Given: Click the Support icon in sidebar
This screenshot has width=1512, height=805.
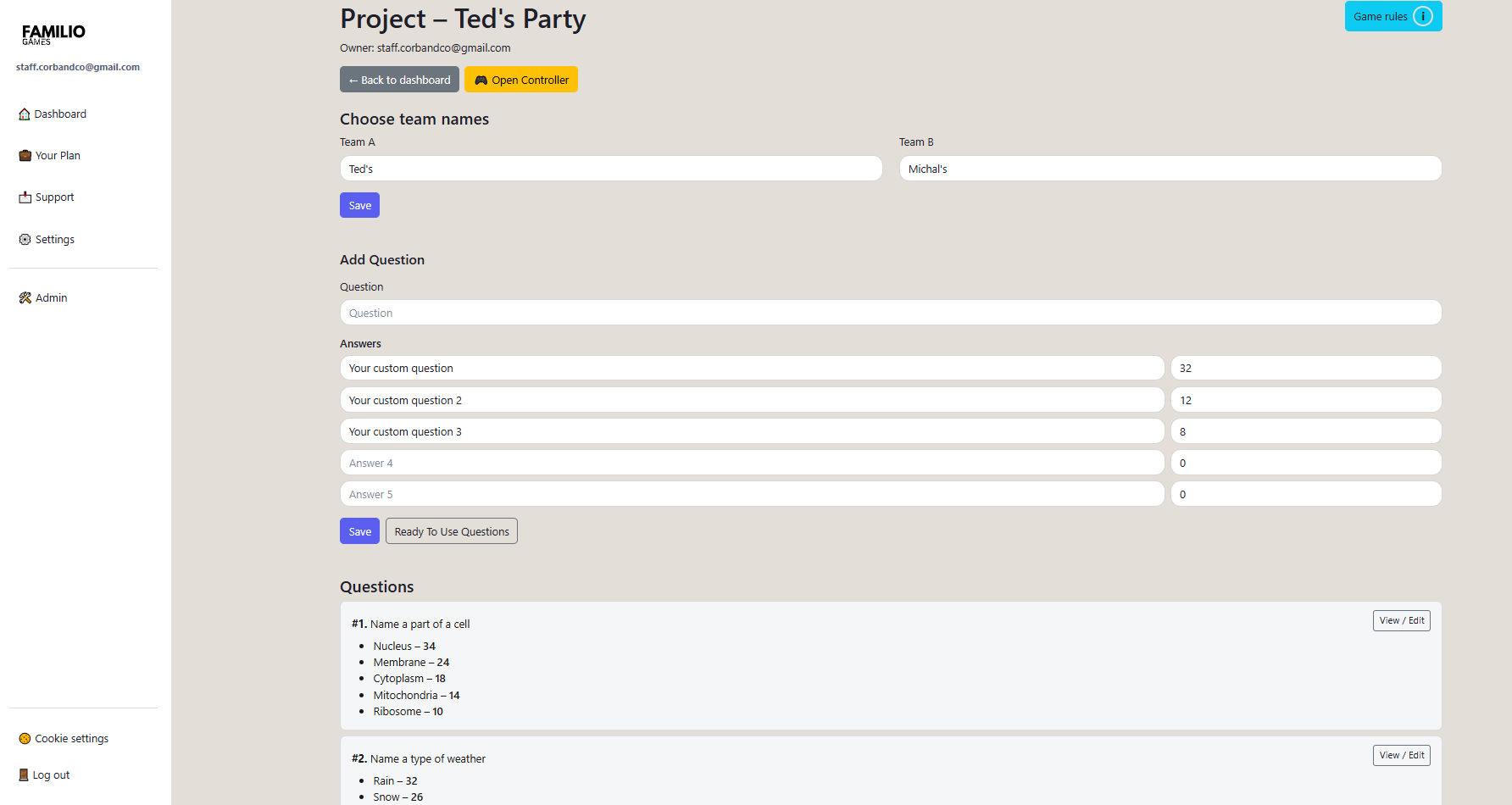Looking at the screenshot, I should (25, 197).
